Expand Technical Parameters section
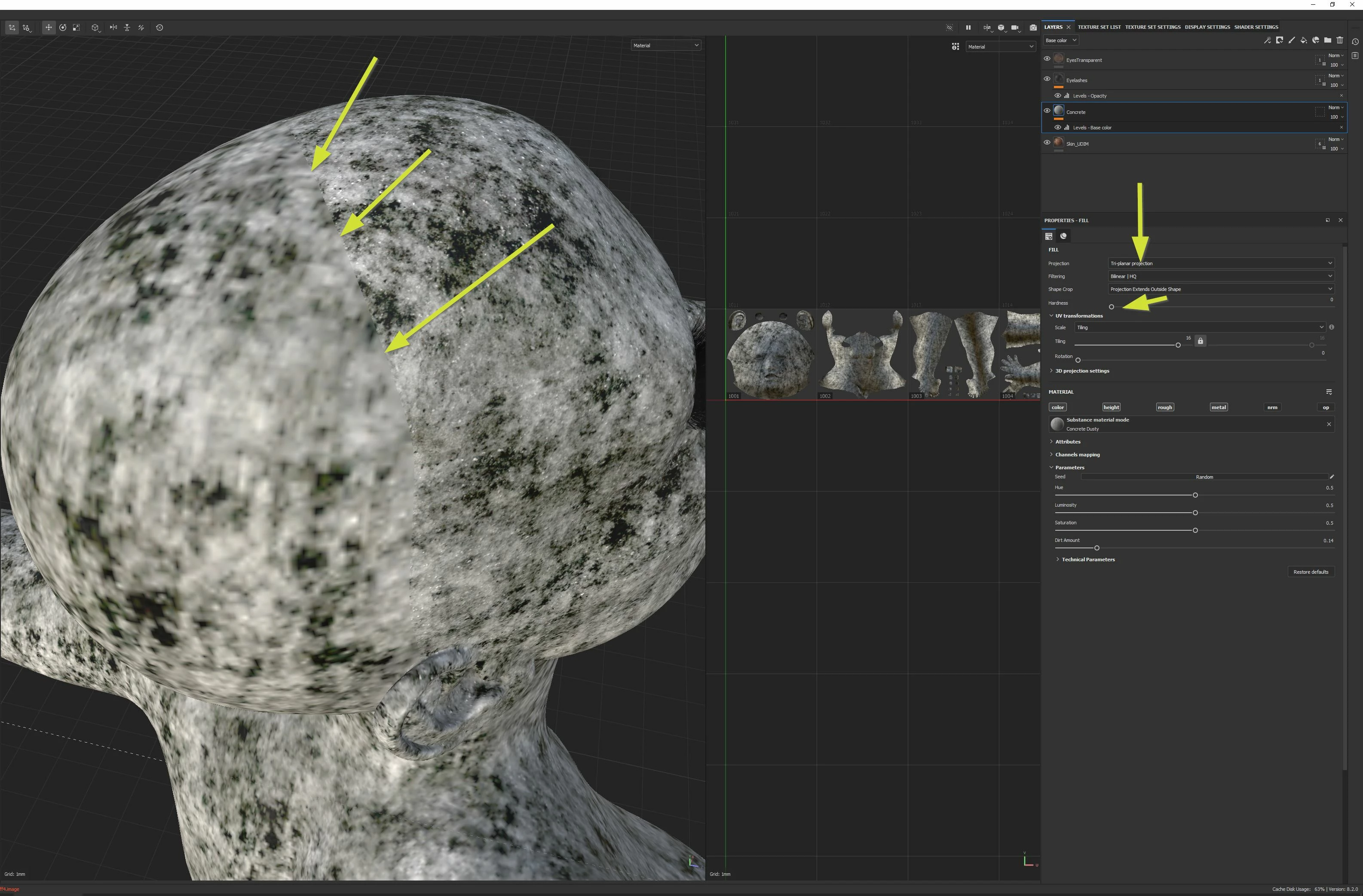Image resolution: width=1363 pixels, height=896 pixels. tap(1087, 560)
